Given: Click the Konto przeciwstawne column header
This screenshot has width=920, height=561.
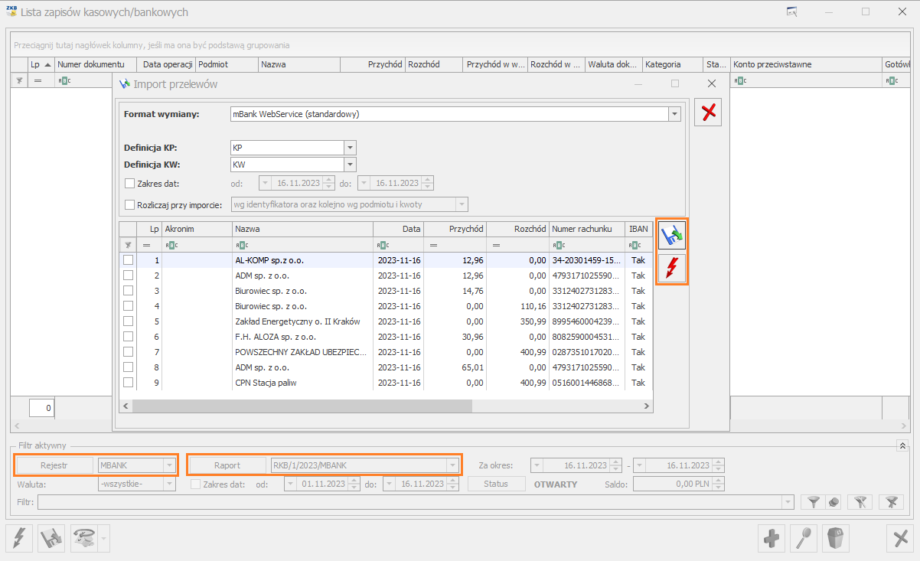Looking at the screenshot, I should point(806,65).
